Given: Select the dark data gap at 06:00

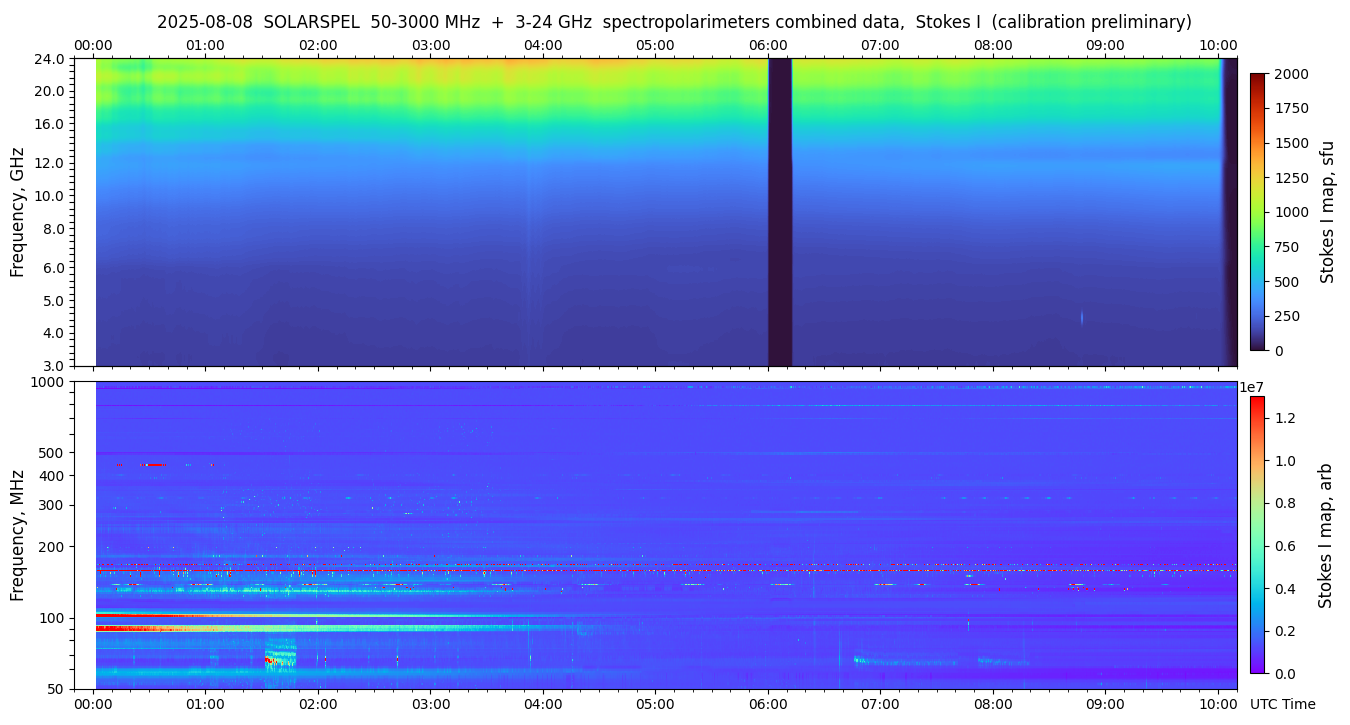Looking at the screenshot, I should coord(780,212).
